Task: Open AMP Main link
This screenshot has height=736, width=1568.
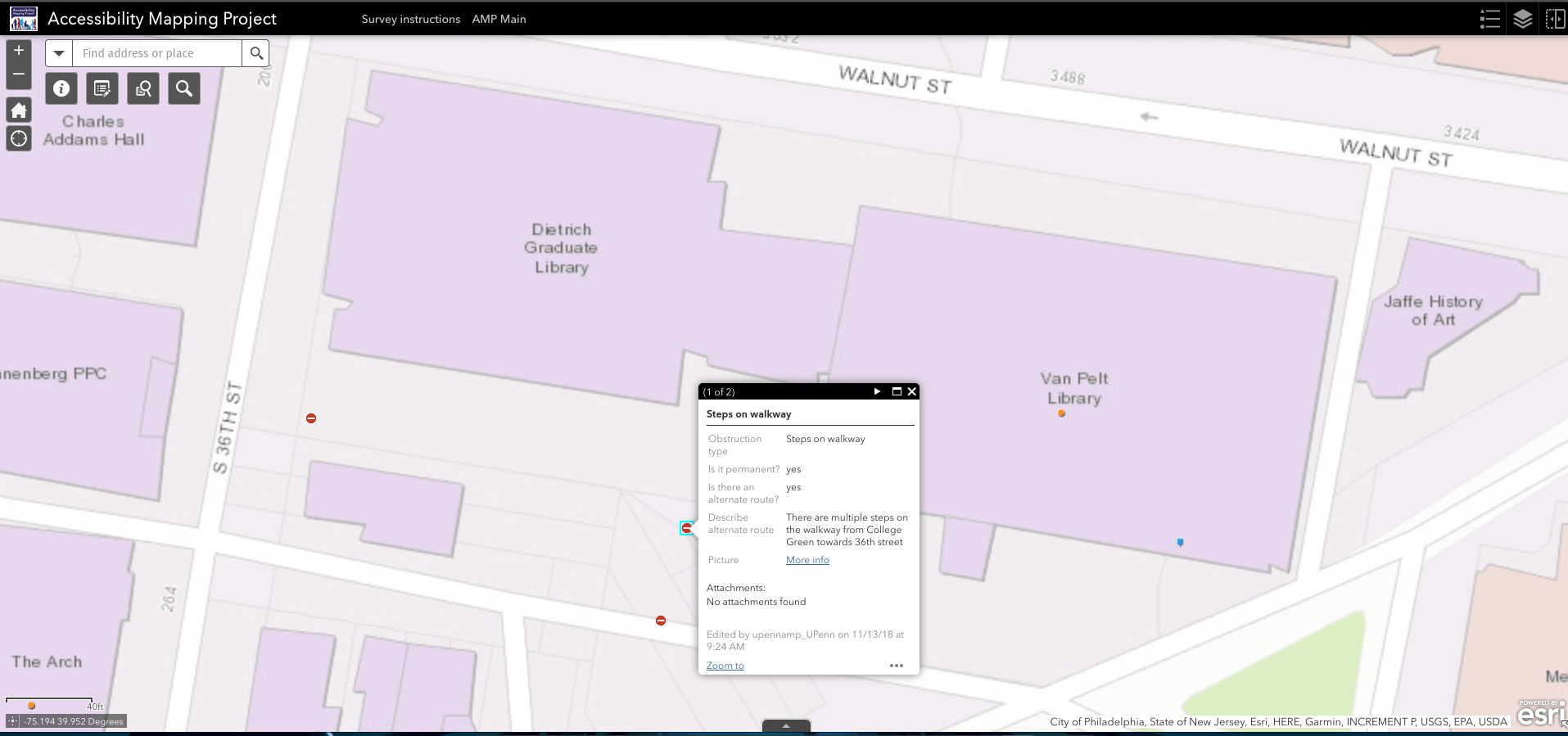Action: coord(499,19)
